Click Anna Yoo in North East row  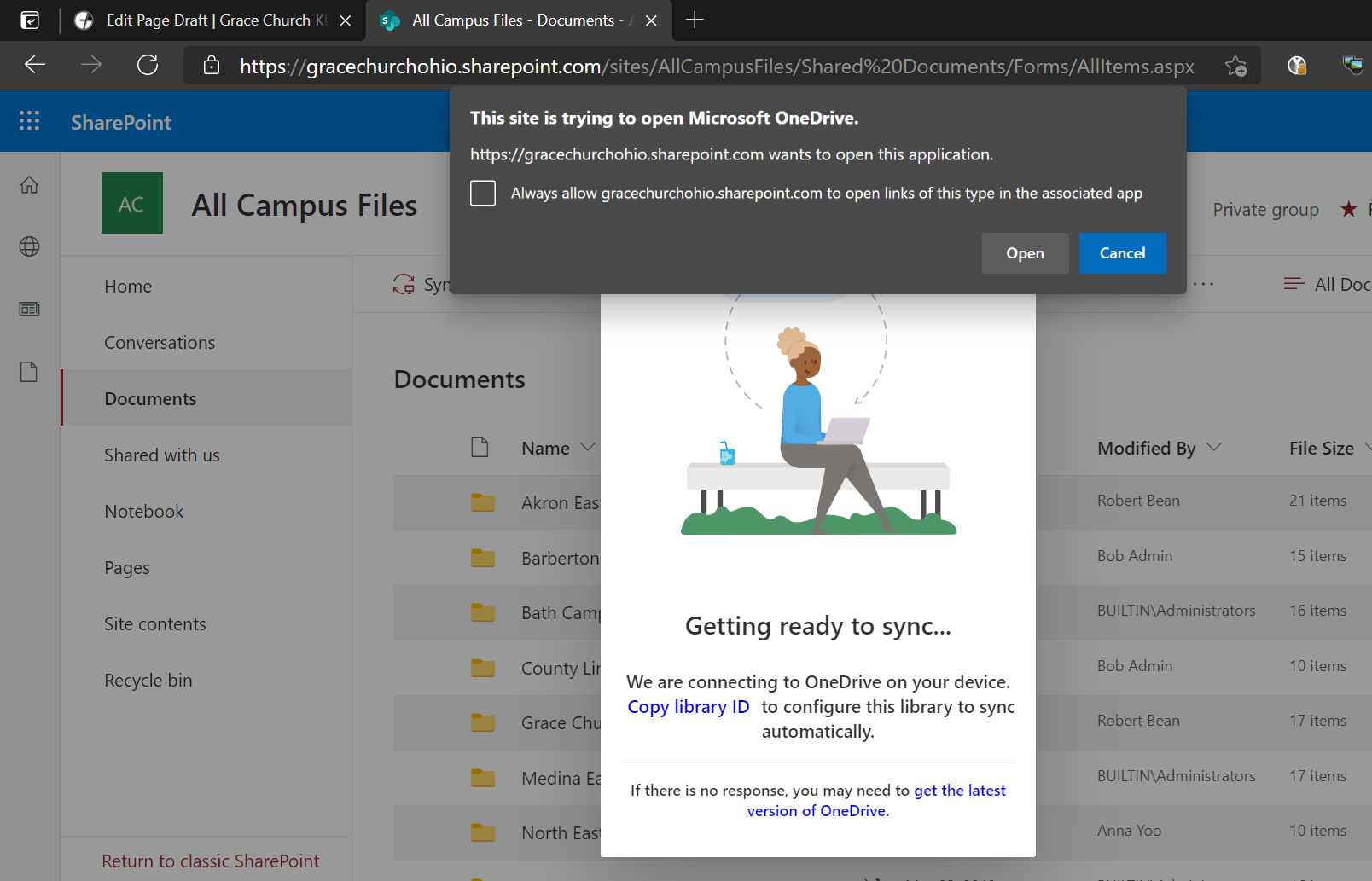1129,831
